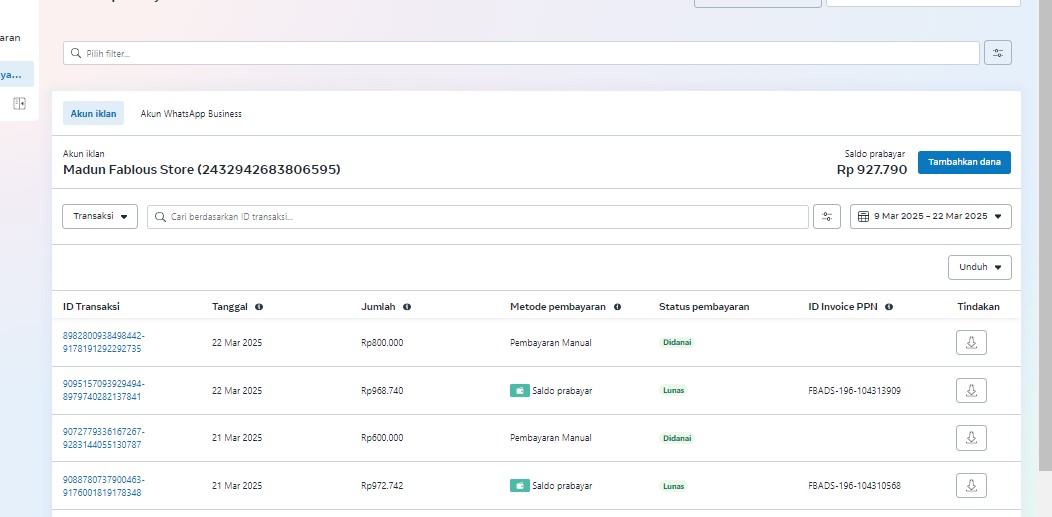The height and width of the screenshot is (517, 1052).
Task: Click info icon next to Jumlah header
Action: 407,307
